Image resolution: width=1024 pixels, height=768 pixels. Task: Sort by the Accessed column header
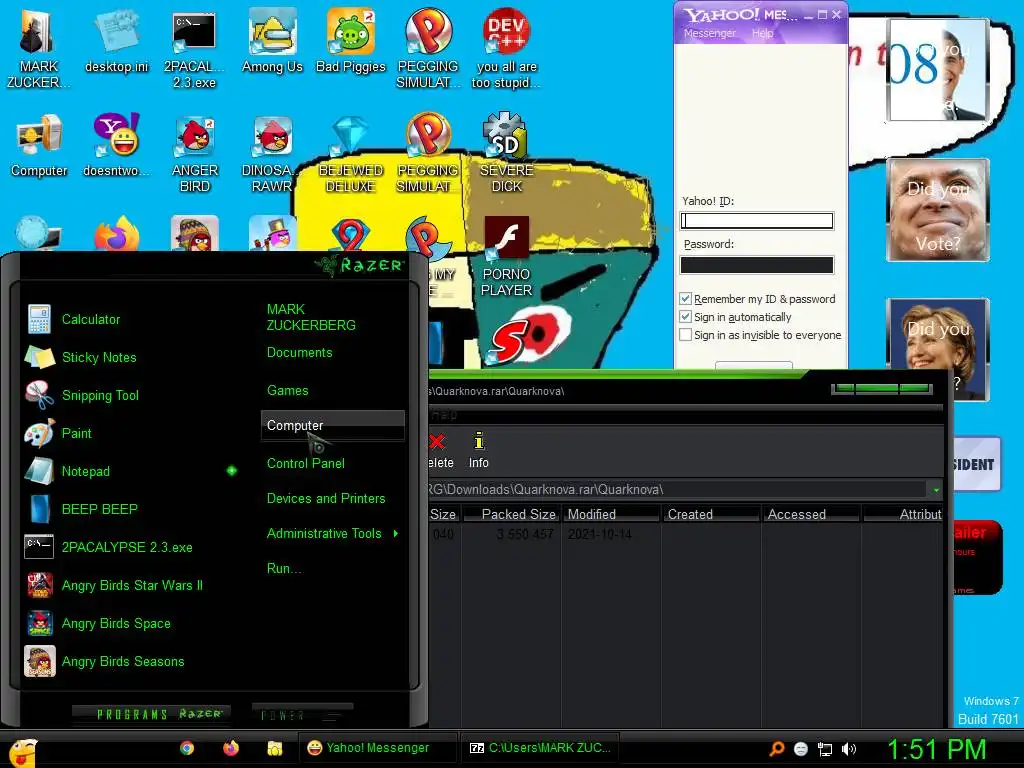[811, 514]
